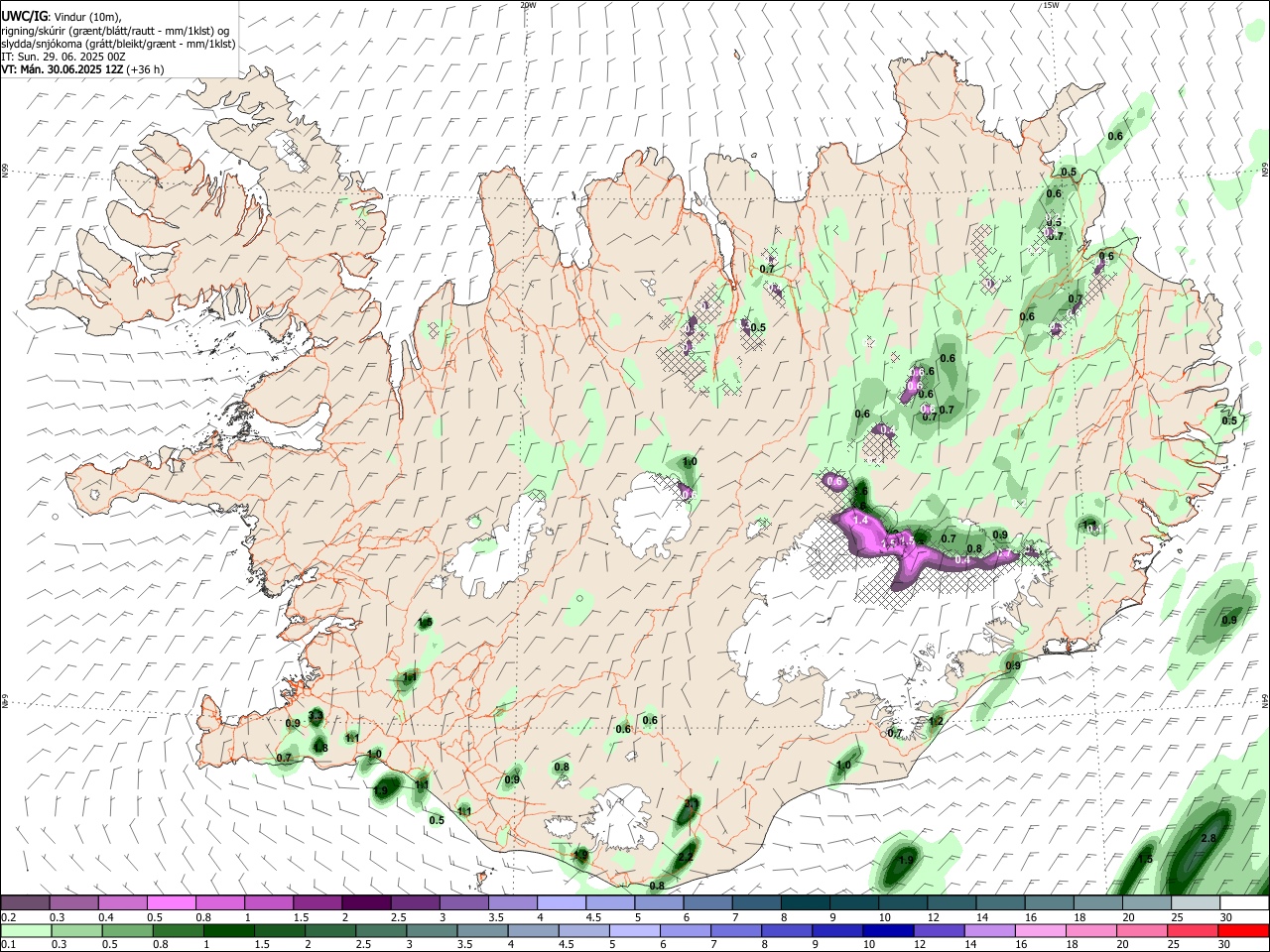
Task: Select the darkest green 1–1.5 swatch, lower legend
Action: click(x=228, y=931)
